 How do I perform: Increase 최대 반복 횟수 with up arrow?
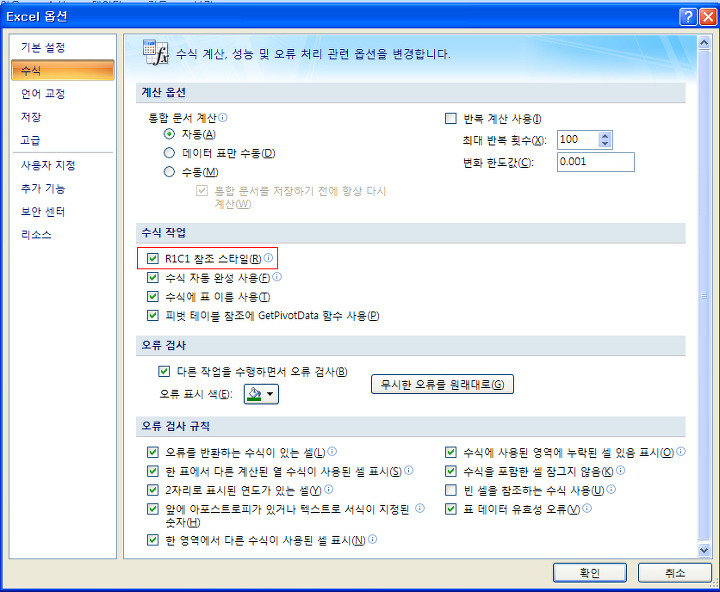(605, 135)
